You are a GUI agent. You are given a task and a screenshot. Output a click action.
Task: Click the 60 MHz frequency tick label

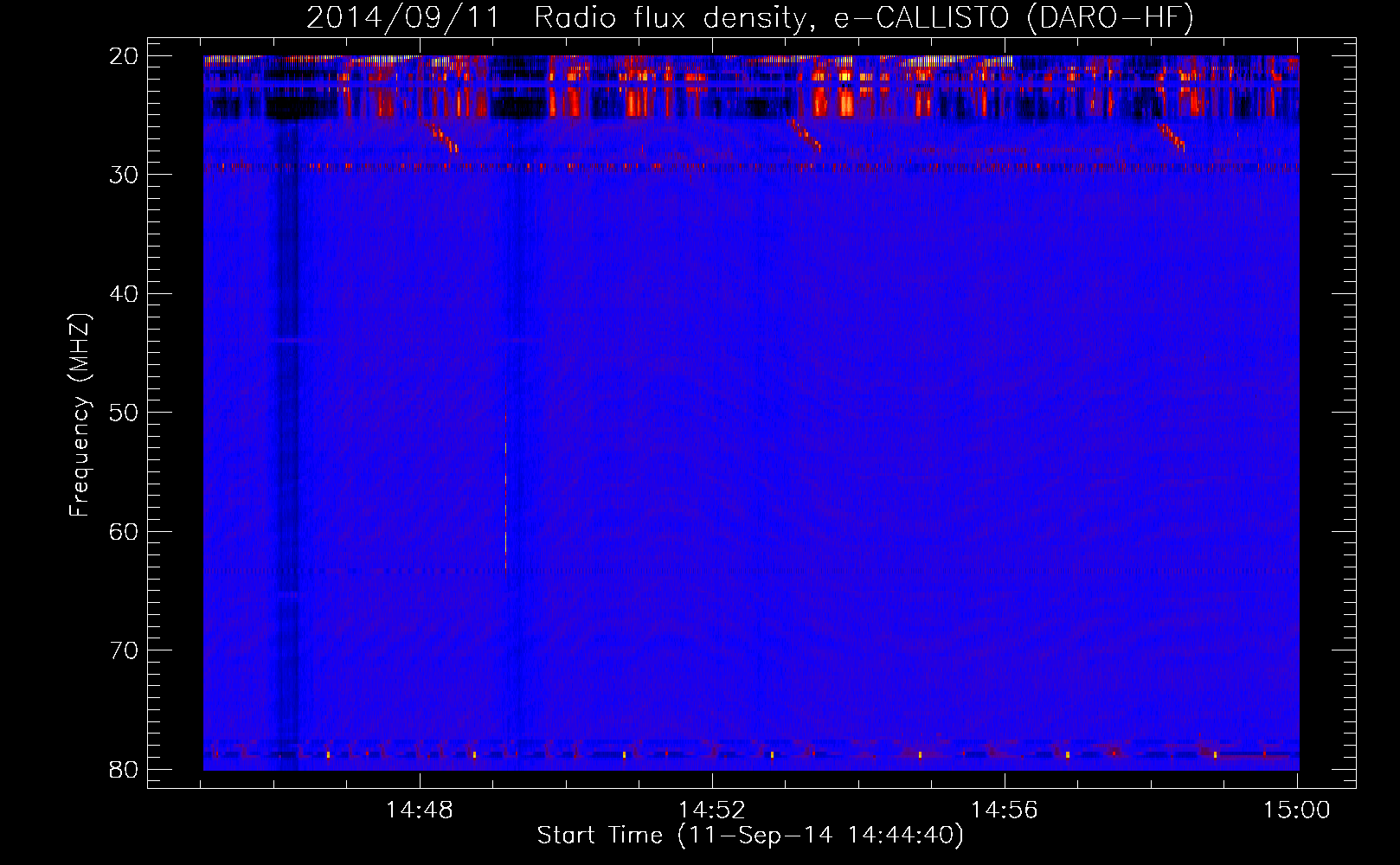[125, 531]
